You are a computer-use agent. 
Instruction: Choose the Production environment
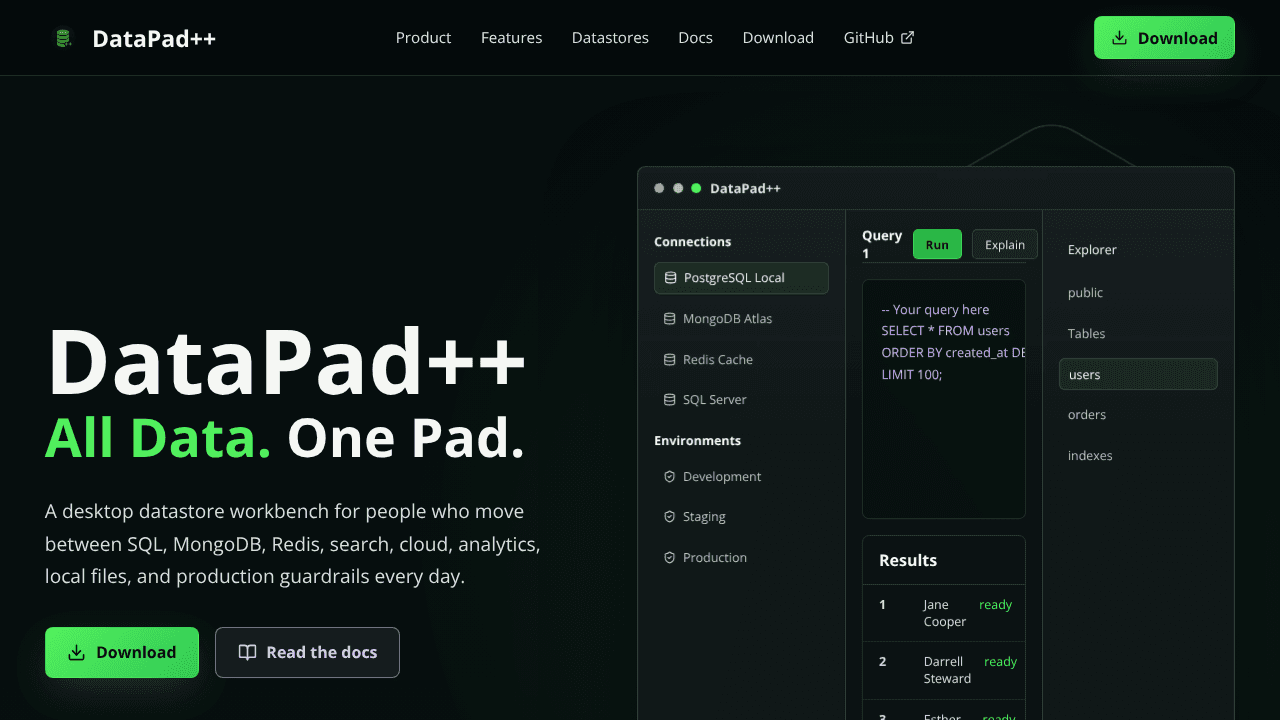point(741,558)
